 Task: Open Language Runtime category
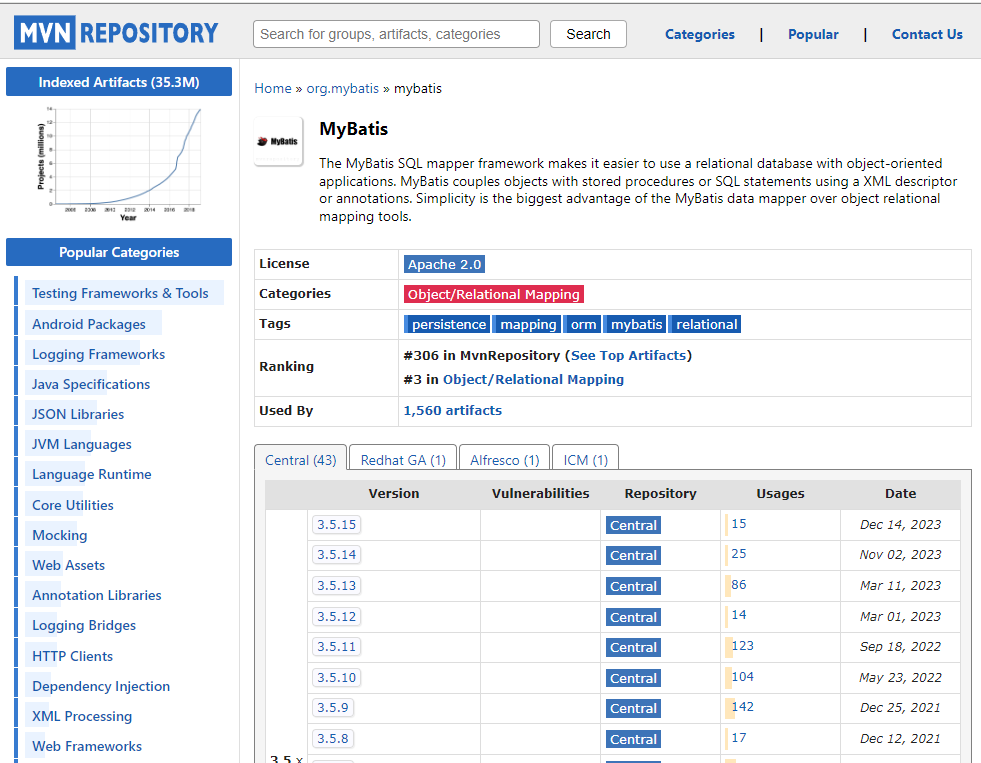point(91,474)
